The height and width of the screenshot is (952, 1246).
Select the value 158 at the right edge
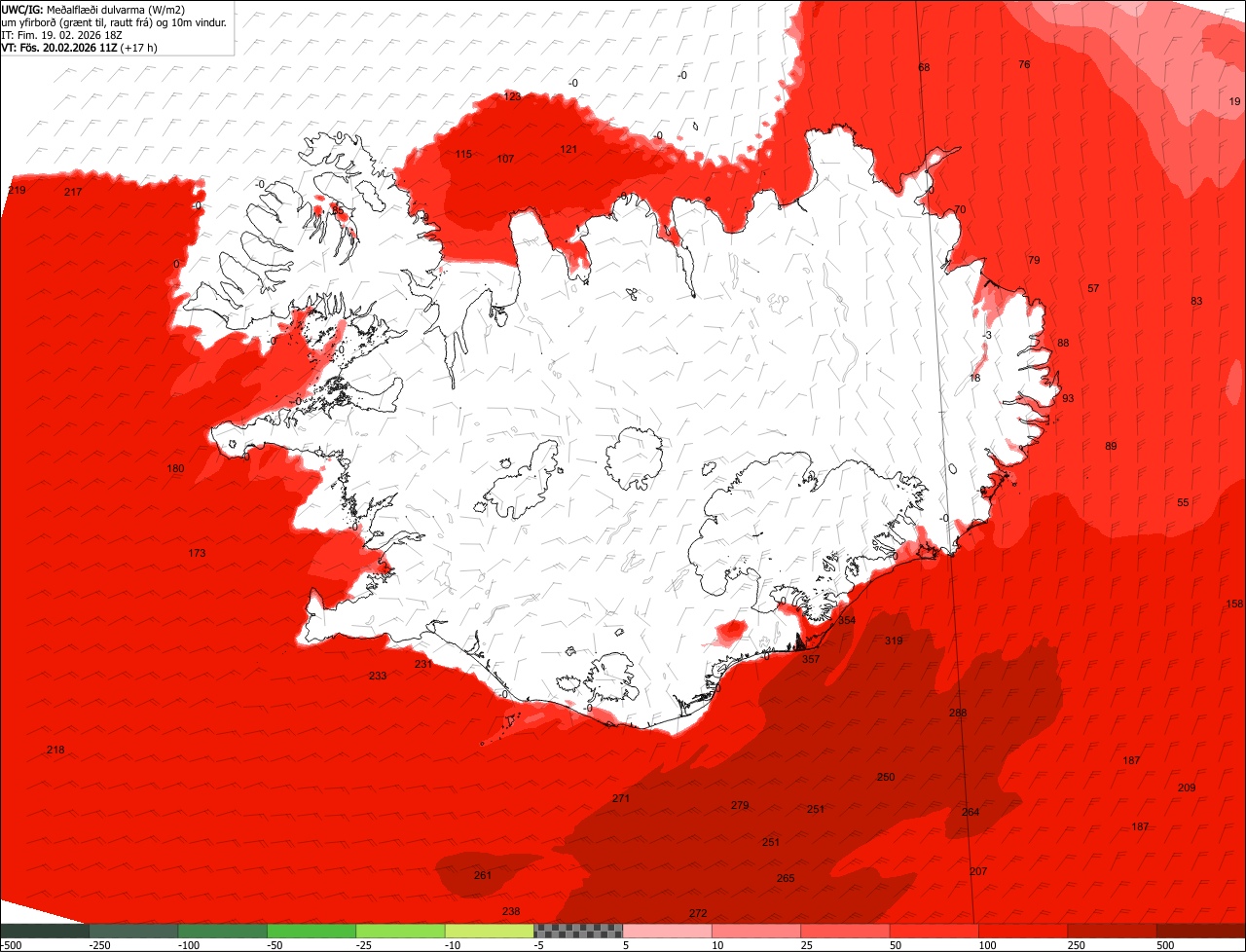pyautogui.click(x=1234, y=604)
